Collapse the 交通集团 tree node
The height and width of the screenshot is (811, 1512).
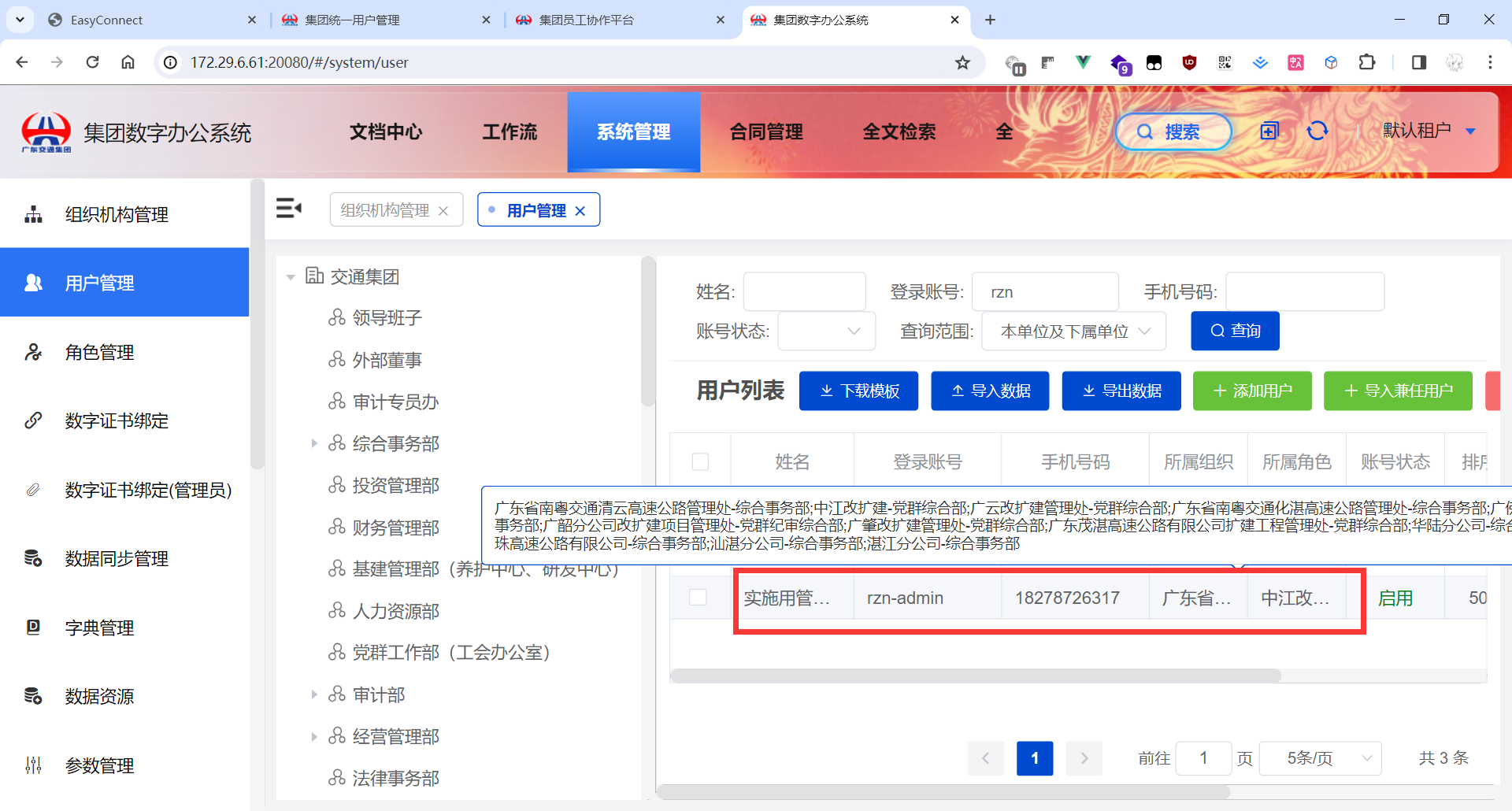tap(291, 277)
